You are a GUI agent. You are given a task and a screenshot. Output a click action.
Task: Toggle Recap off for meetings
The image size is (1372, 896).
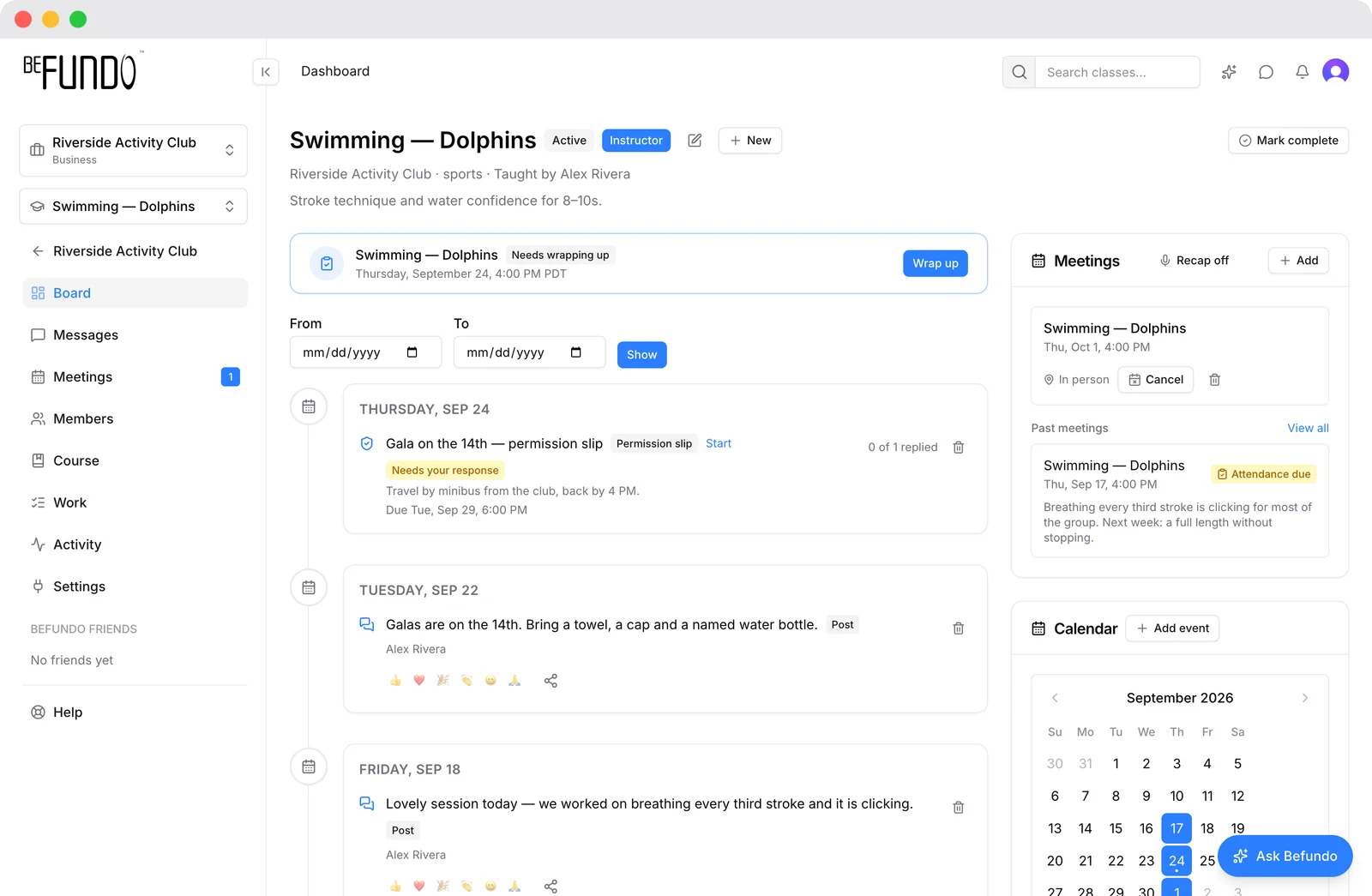1194,261
